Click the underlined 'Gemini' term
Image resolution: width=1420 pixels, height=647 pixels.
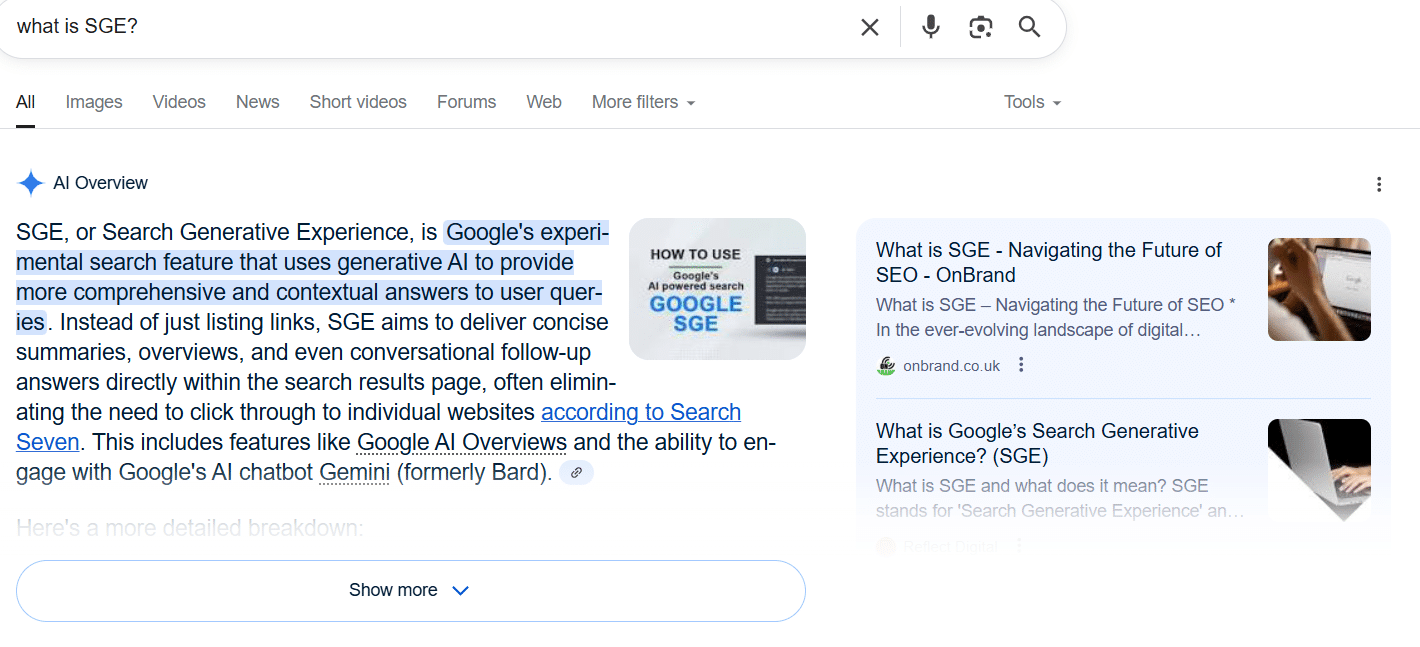point(354,472)
